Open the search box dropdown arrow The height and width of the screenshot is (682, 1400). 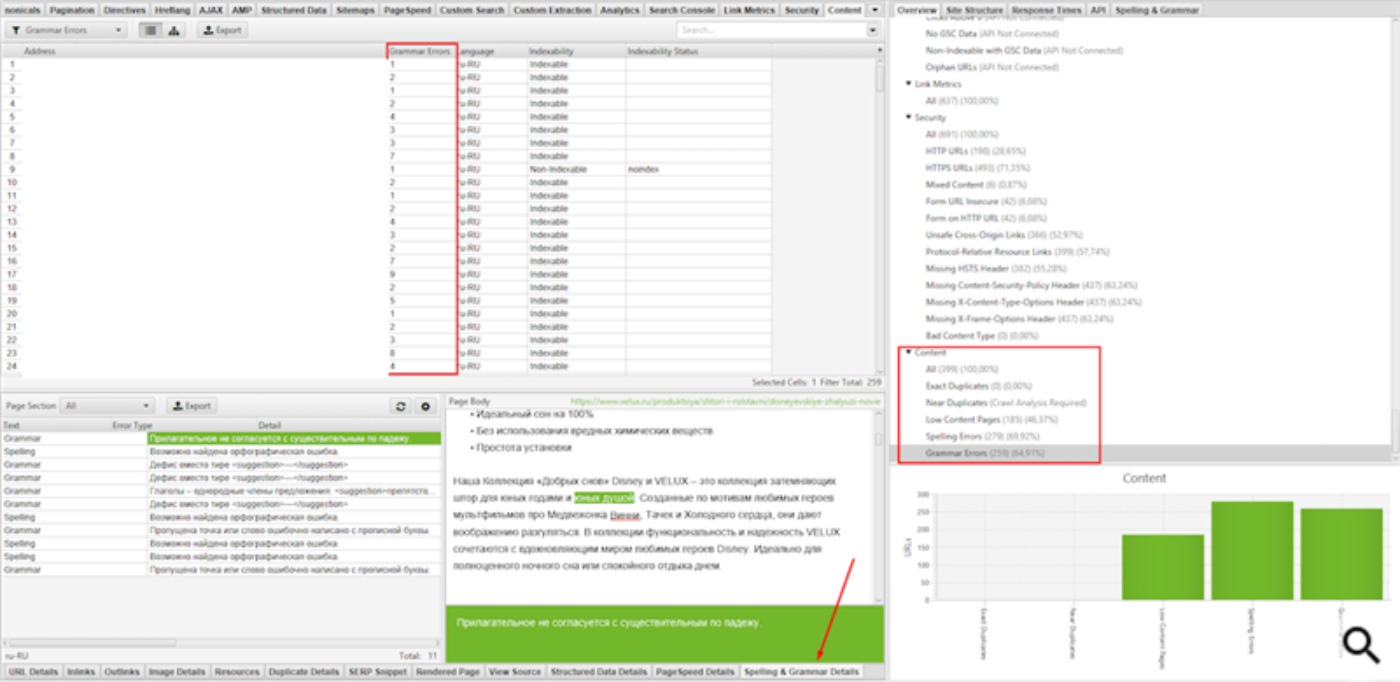(872, 31)
